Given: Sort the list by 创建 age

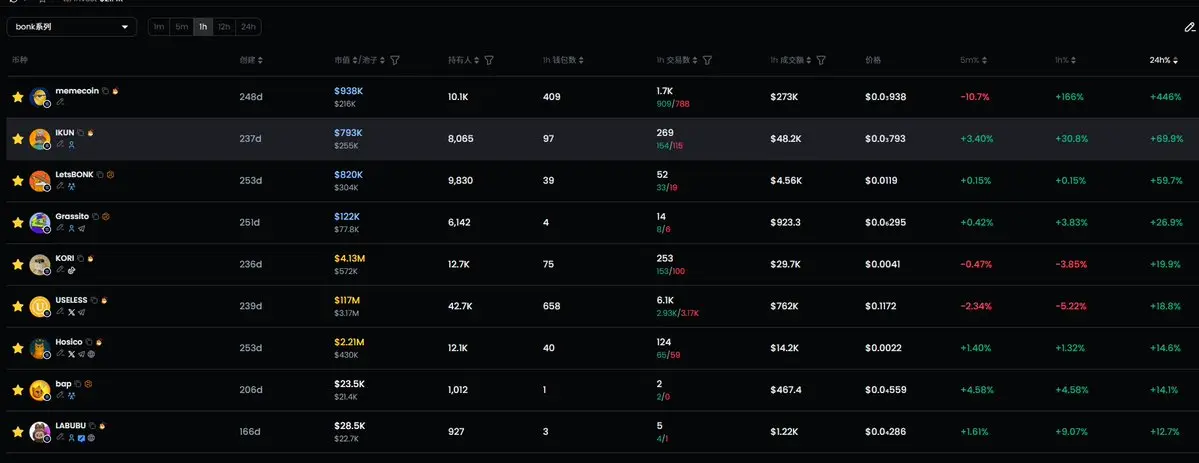Looking at the screenshot, I should pos(251,60).
